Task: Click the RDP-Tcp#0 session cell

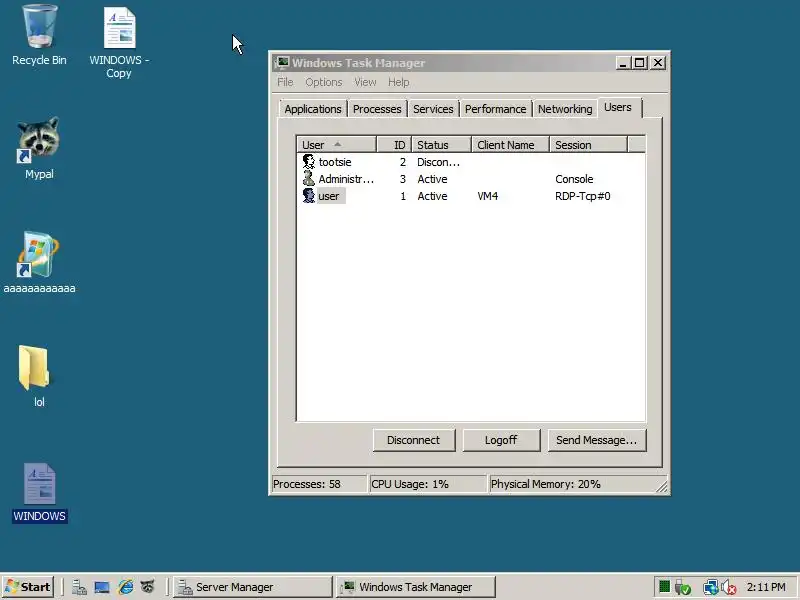Action: click(583, 196)
